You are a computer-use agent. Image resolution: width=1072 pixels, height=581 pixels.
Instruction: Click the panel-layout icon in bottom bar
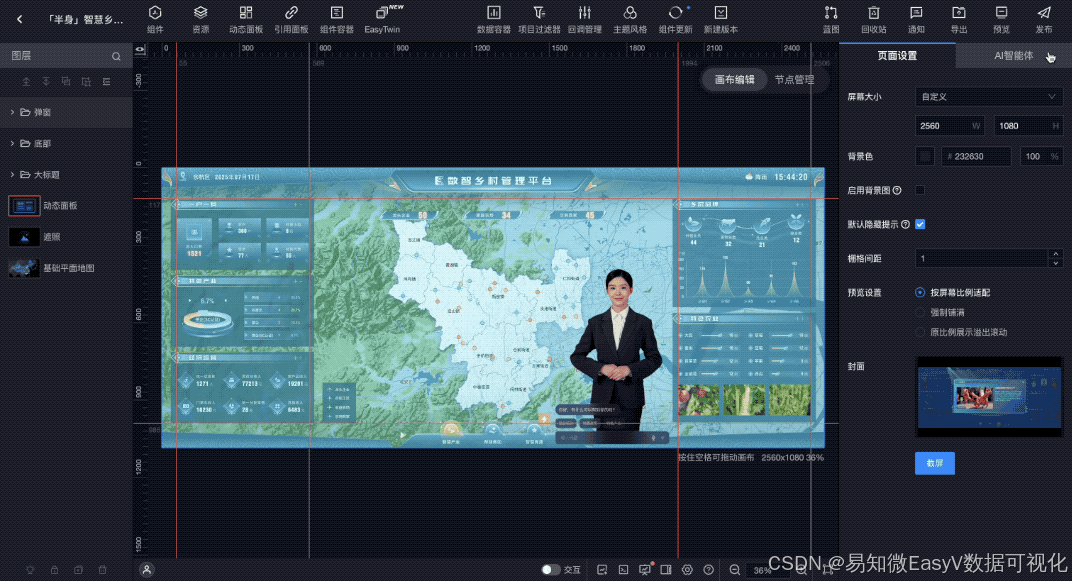click(666, 569)
